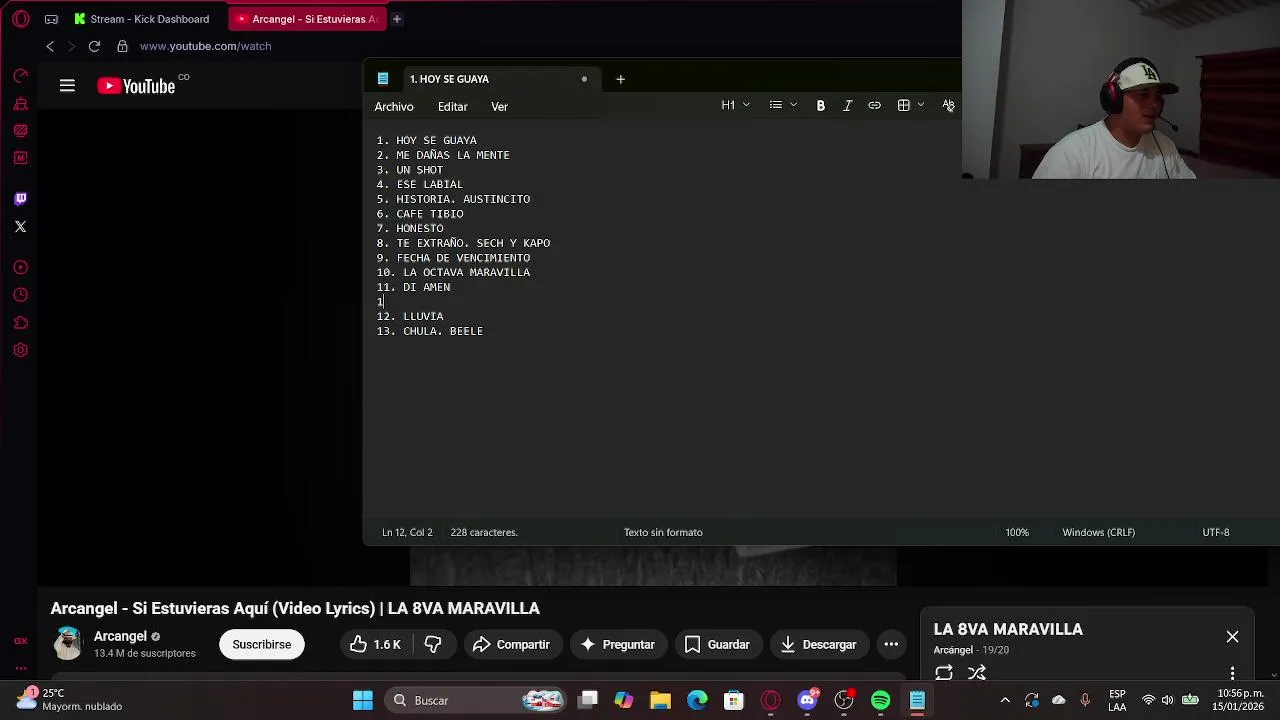Click the bullet list icon in Notepad
Image resolution: width=1280 pixels, height=720 pixels.
pyautogui.click(x=775, y=105)
